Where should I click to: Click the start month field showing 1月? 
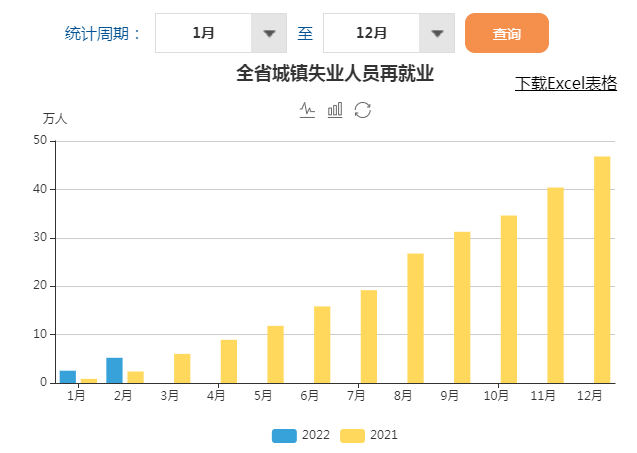pos(203,33)
